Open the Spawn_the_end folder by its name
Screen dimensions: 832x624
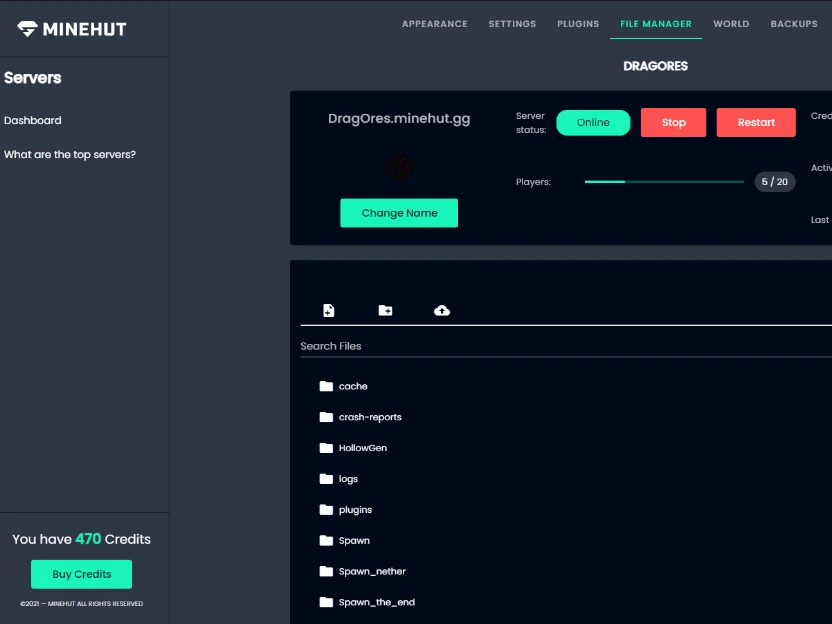click(x=377, y=602)
